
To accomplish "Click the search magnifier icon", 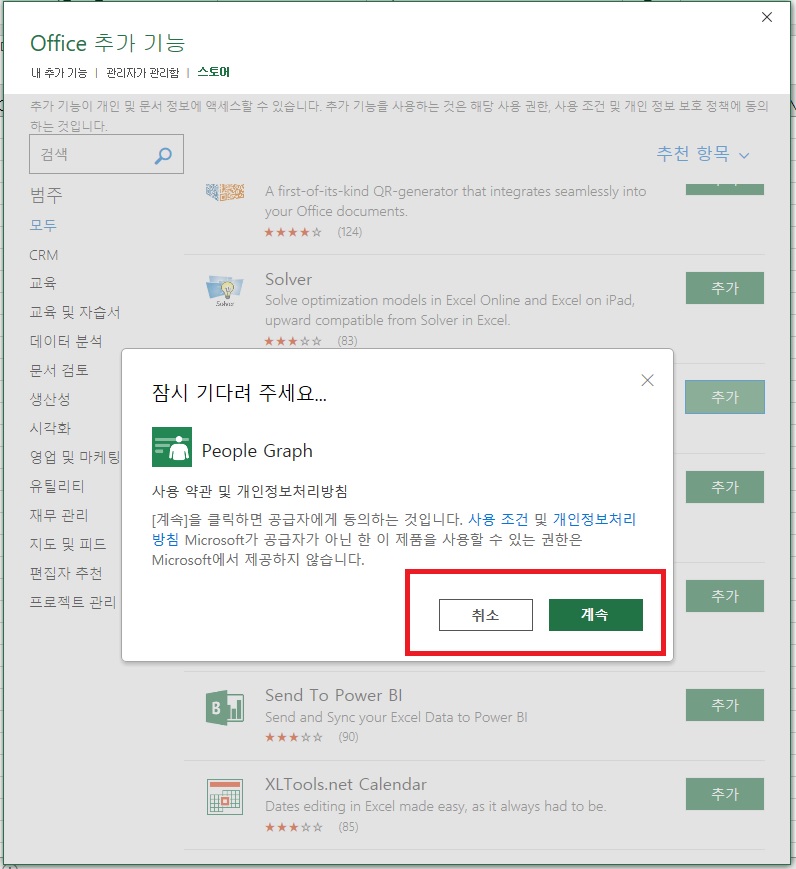I will click(163, 156).
